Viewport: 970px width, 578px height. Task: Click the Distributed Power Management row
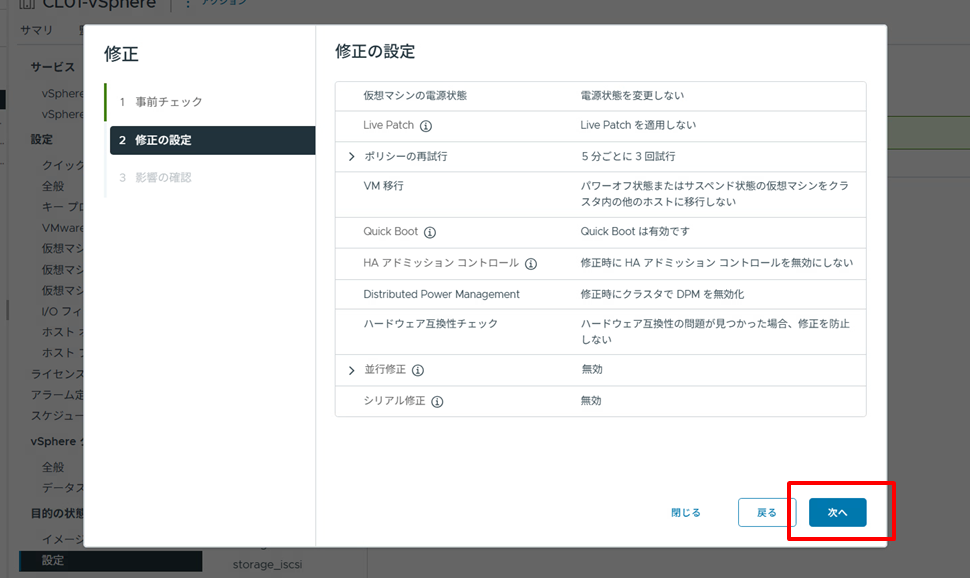tap(600, 294)
